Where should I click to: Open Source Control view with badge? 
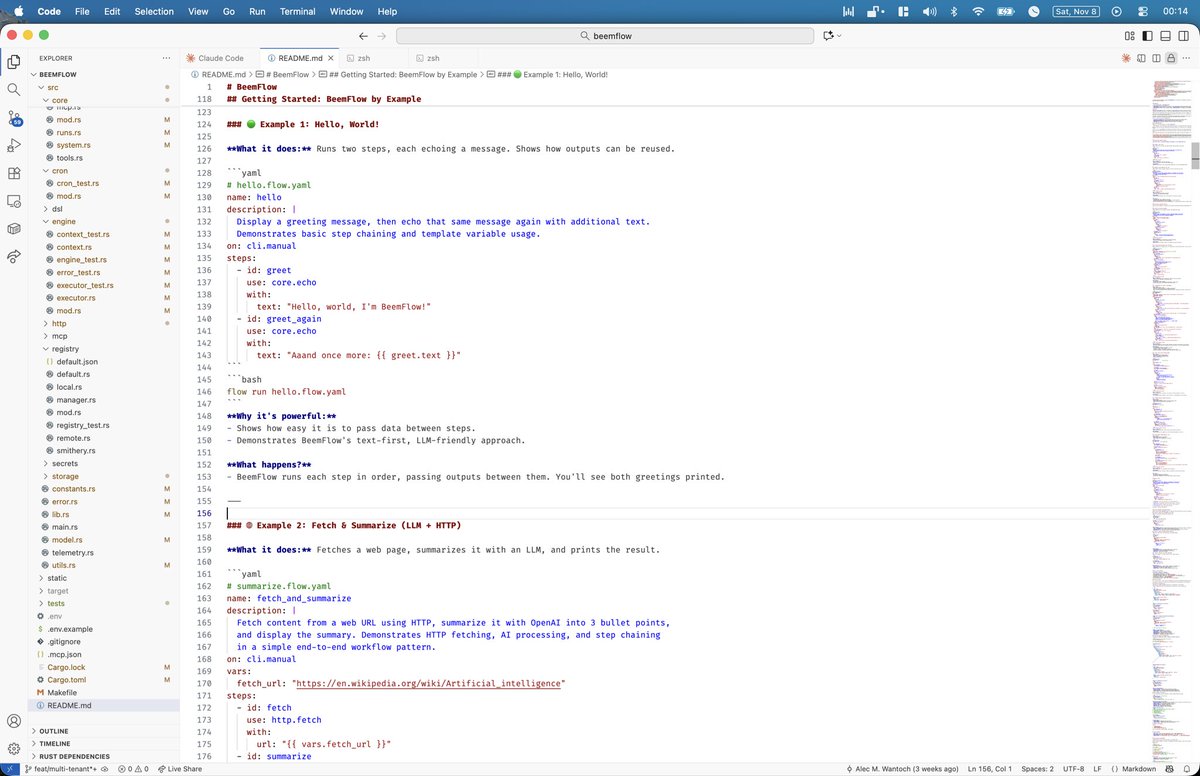tap(14, 118)
